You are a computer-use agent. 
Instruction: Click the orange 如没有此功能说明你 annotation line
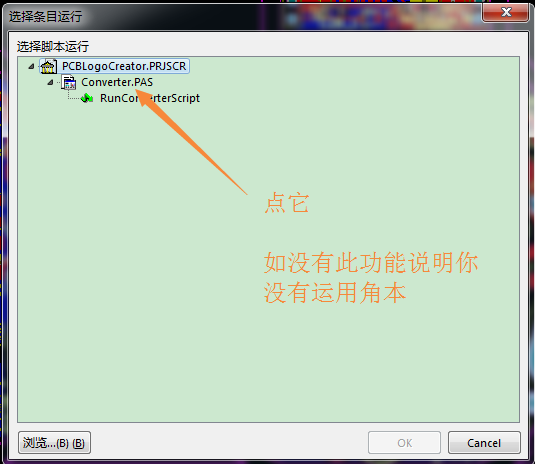pos(371,263)
